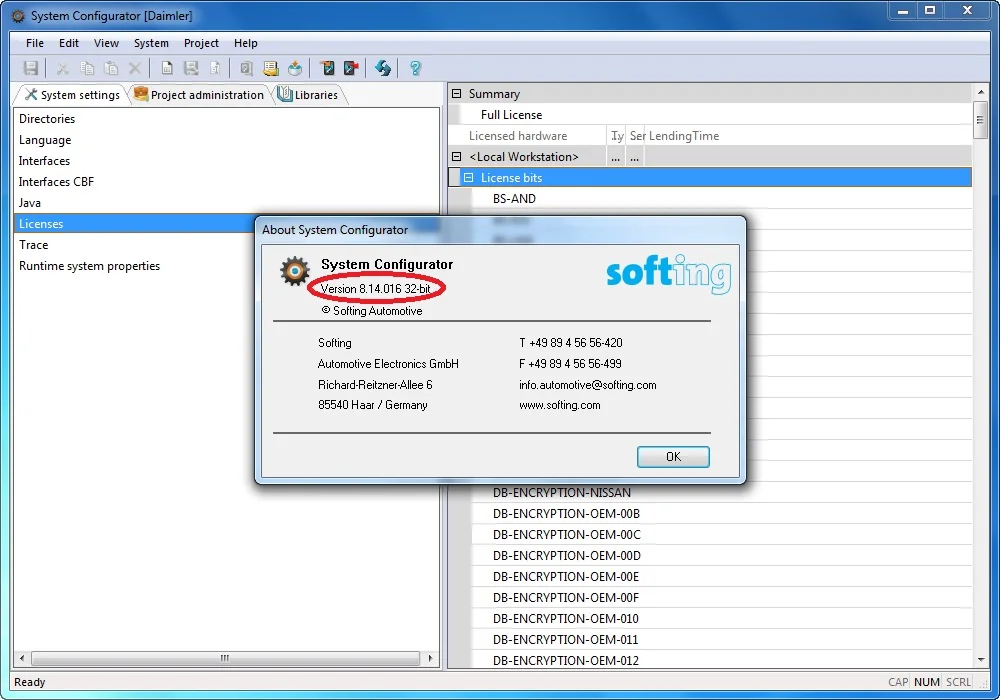Image resolution: width=1000 pixels, height=700 pixels.
Task: Click the dark panel icon with orange top
Action: [x=327, y=68]
